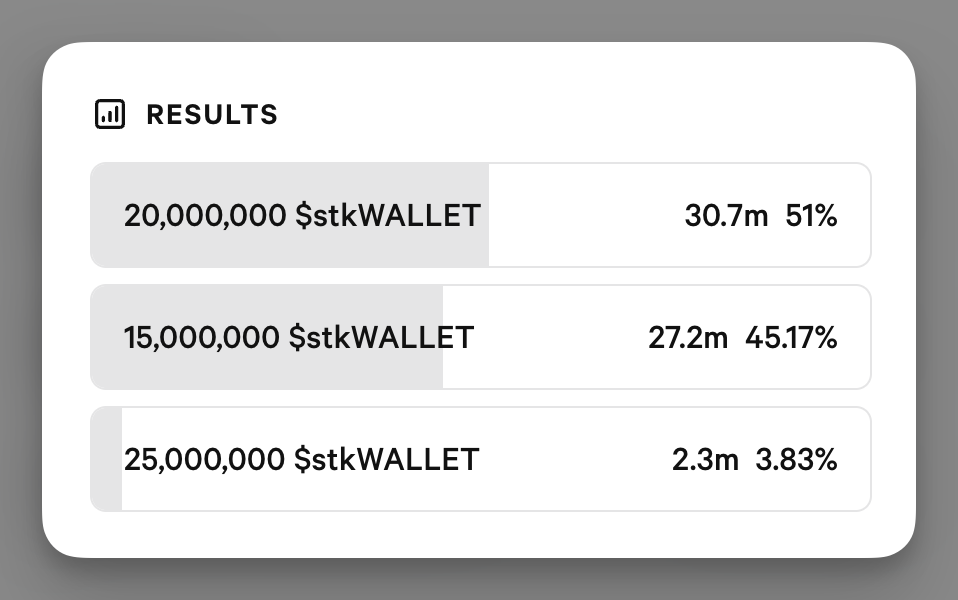Click the 2.3m vote count
This screenshot has width=958, height=600.
point(705,459)
